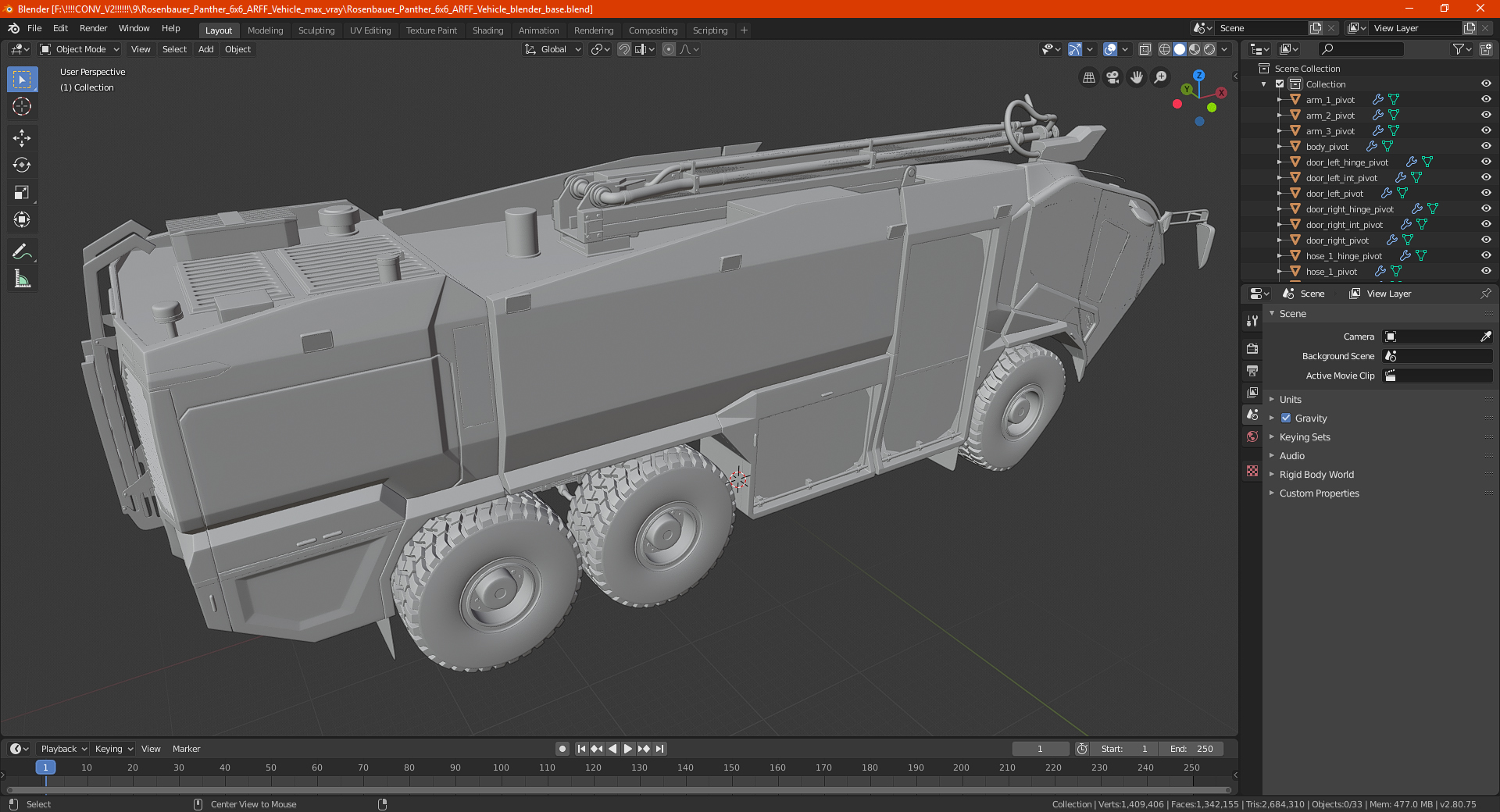The image size is (1500, 812).
Task: Select the Transform tool
Action: pos(22,220)
